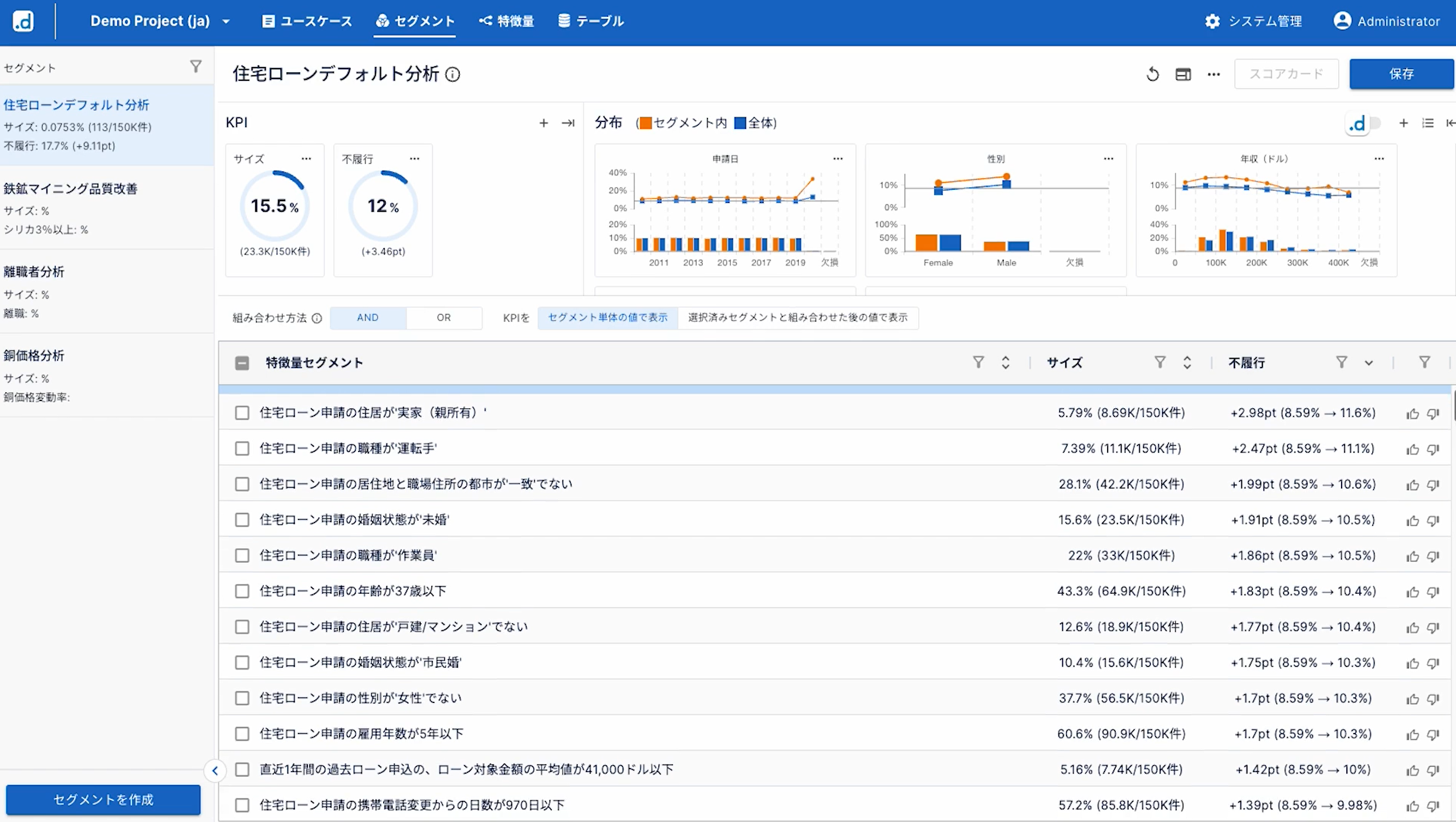Click セグメントを作成 button

[103, 800]
